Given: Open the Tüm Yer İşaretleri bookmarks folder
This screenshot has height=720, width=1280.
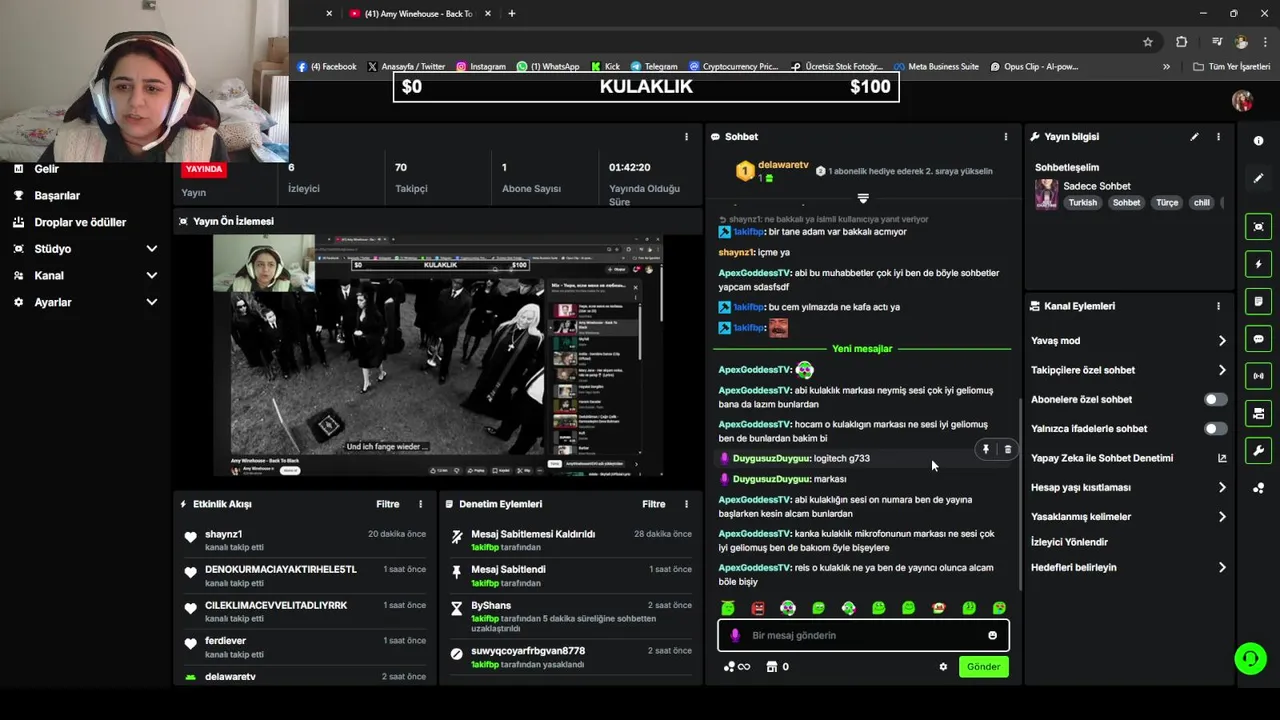Looking at the screenshot, I should click(x=1232, y=67).
